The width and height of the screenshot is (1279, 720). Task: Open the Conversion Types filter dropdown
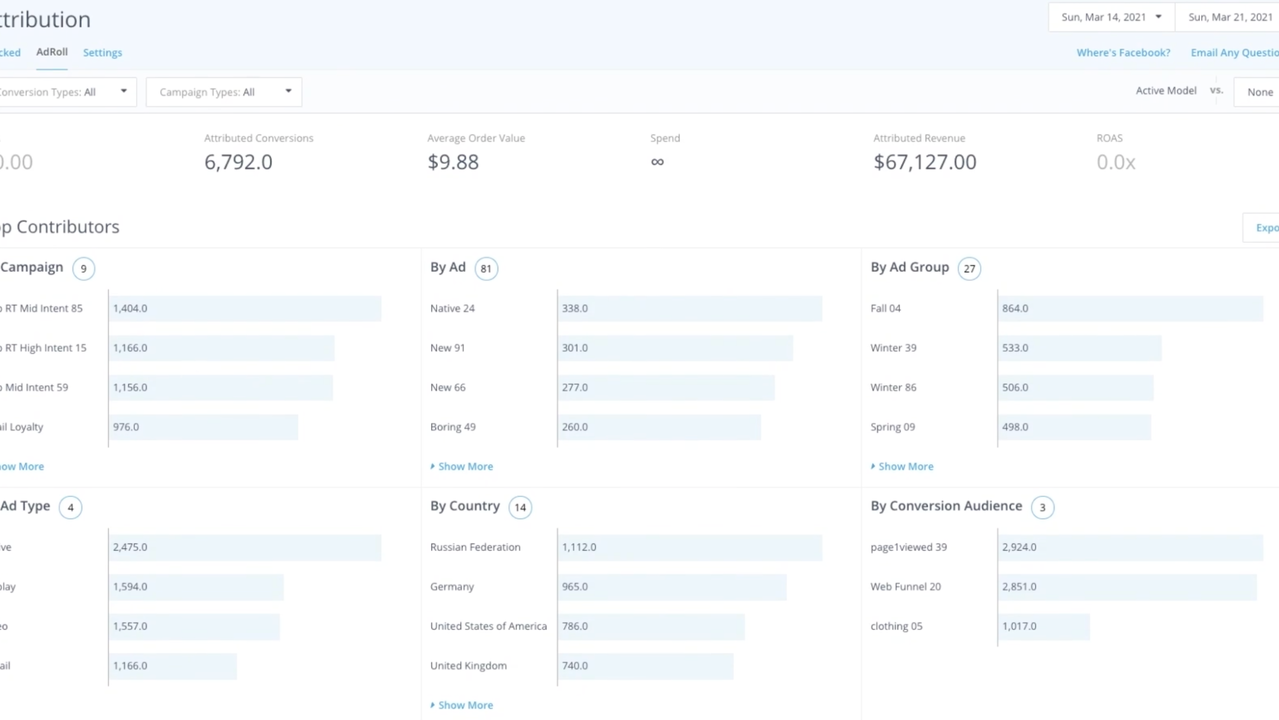(x=65, y=92)
